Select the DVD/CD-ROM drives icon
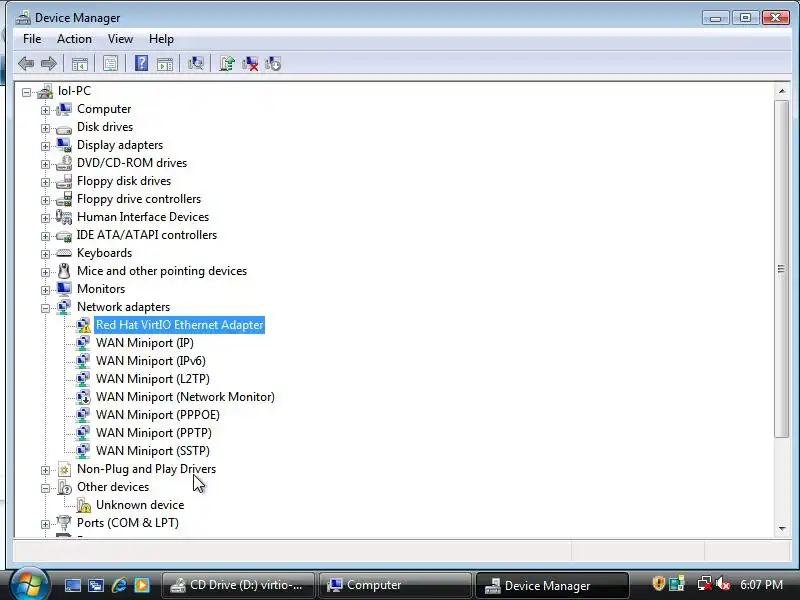 (64, 163)
